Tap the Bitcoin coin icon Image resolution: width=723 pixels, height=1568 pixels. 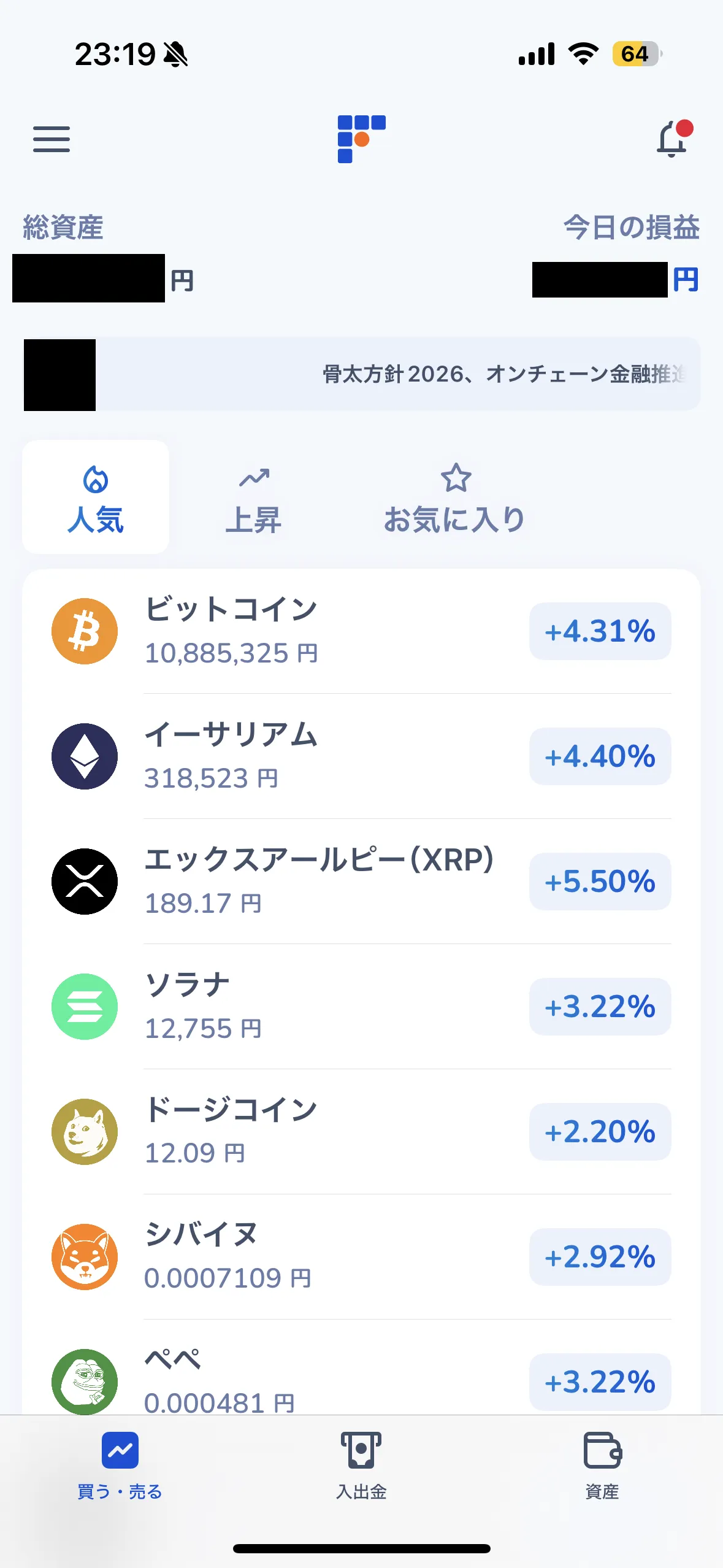click(85, 631)
